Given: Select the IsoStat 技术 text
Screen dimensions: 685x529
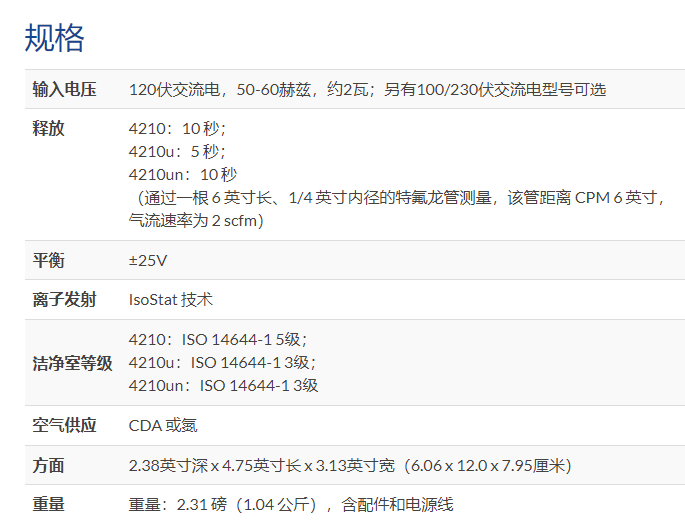Looking at the screenshot, I should (x=170, y=299).
